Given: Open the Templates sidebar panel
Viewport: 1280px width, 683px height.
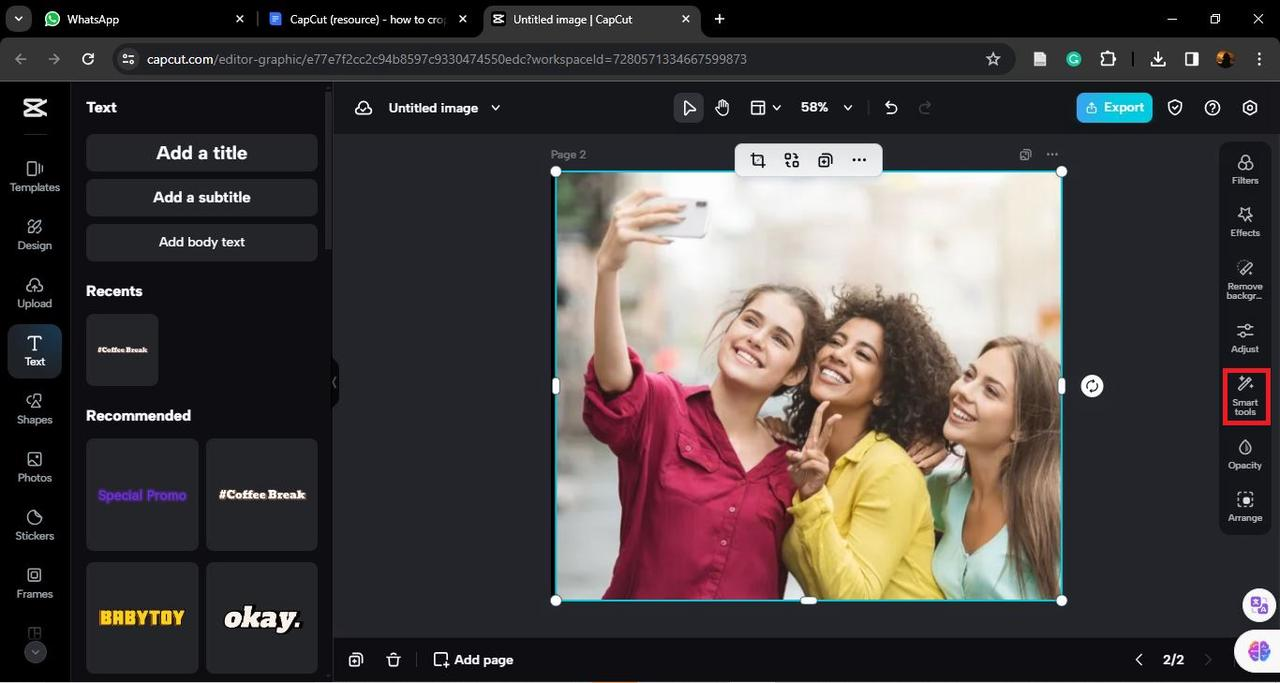Looking at the screenshot, I should click(x=35, y=176).
